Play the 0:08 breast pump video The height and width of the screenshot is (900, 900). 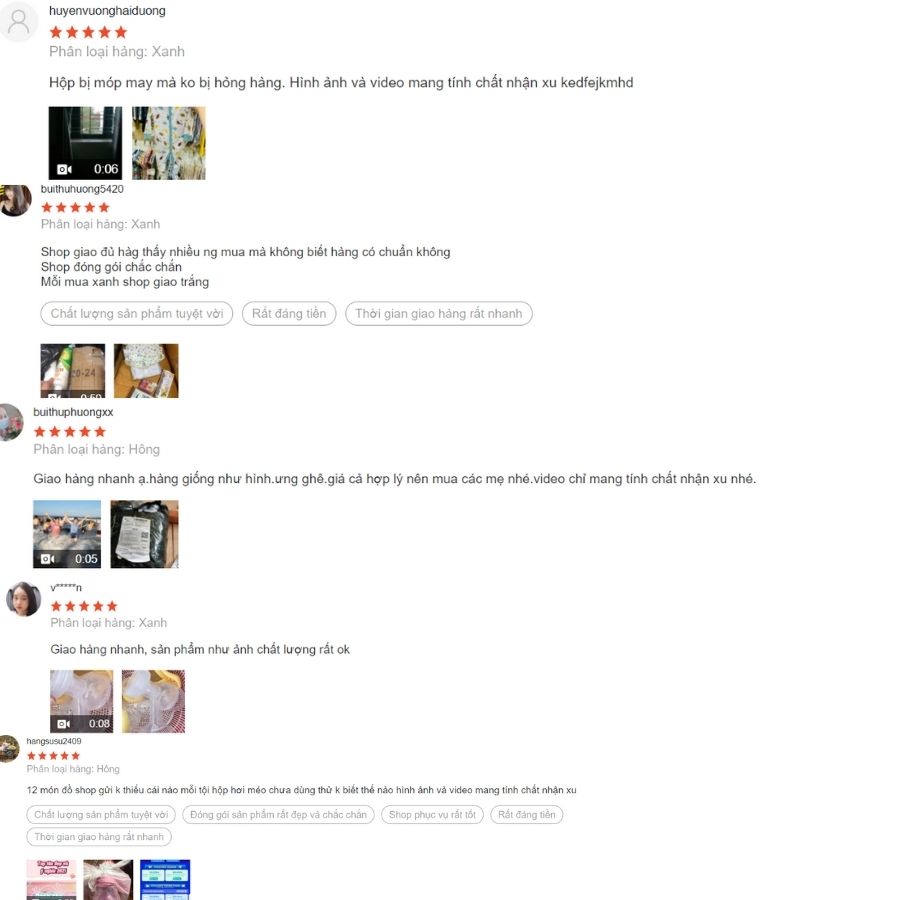[x=82, y=701]
